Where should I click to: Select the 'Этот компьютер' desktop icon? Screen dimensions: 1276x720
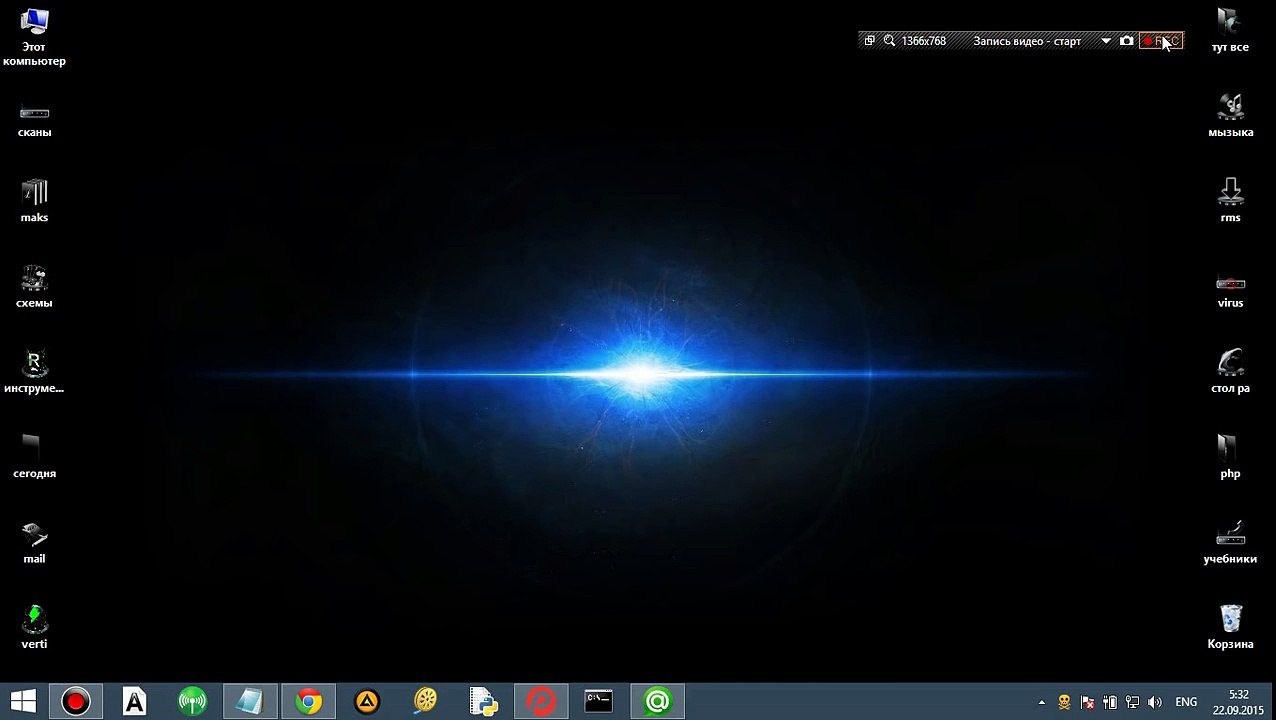tap(34, 38)
